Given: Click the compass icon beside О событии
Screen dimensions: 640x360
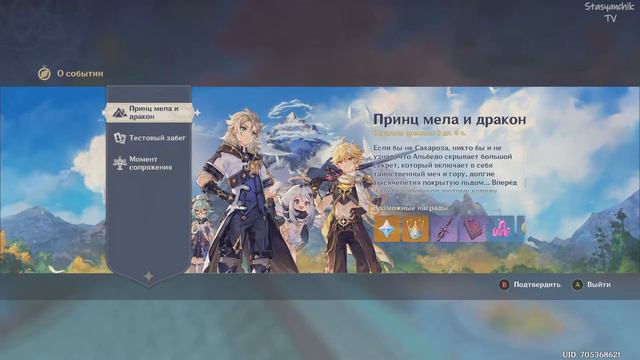Looking at the screenshot, I should (x=44, y=73).
